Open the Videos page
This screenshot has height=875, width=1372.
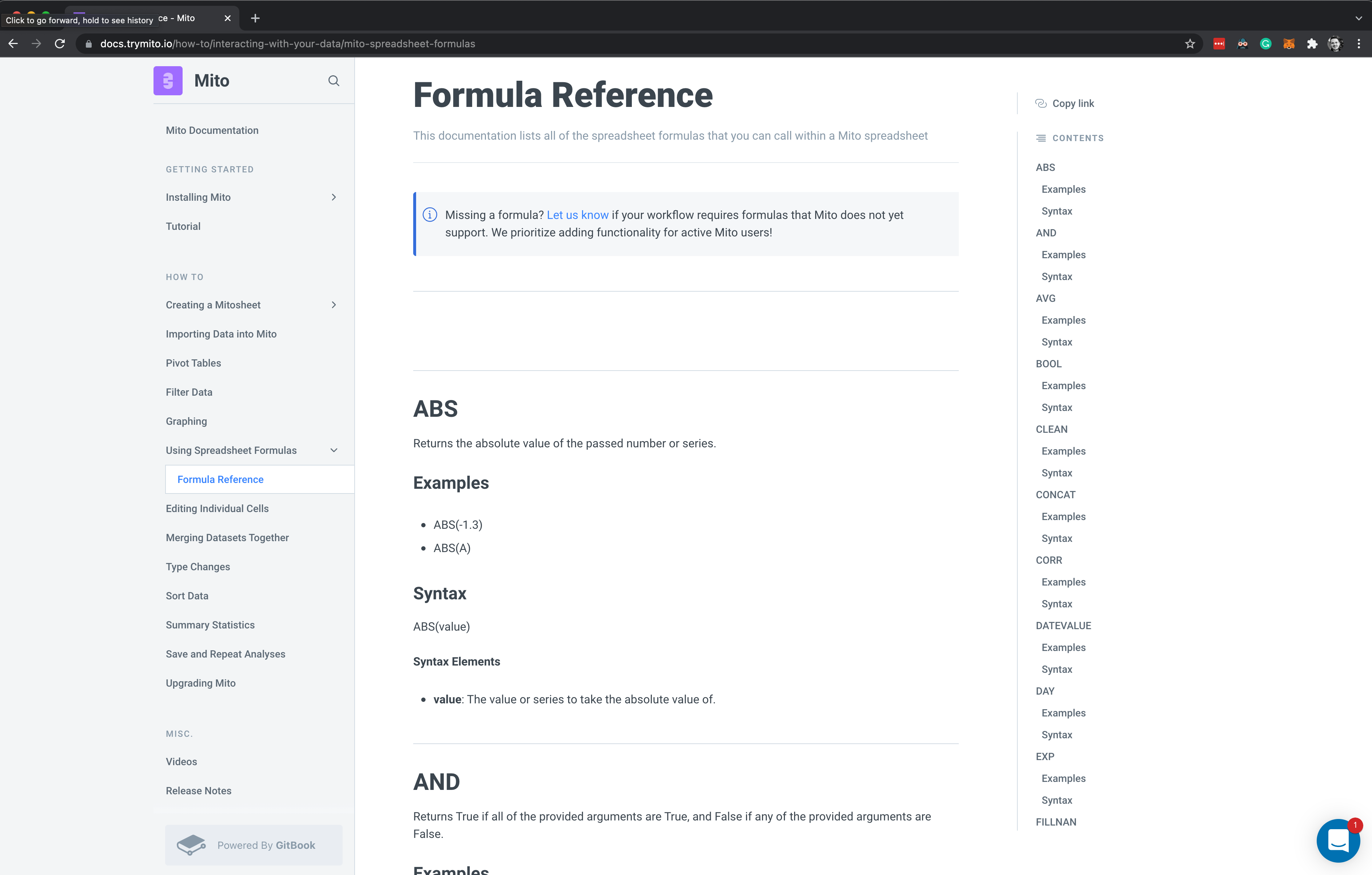tap(181, 762)
